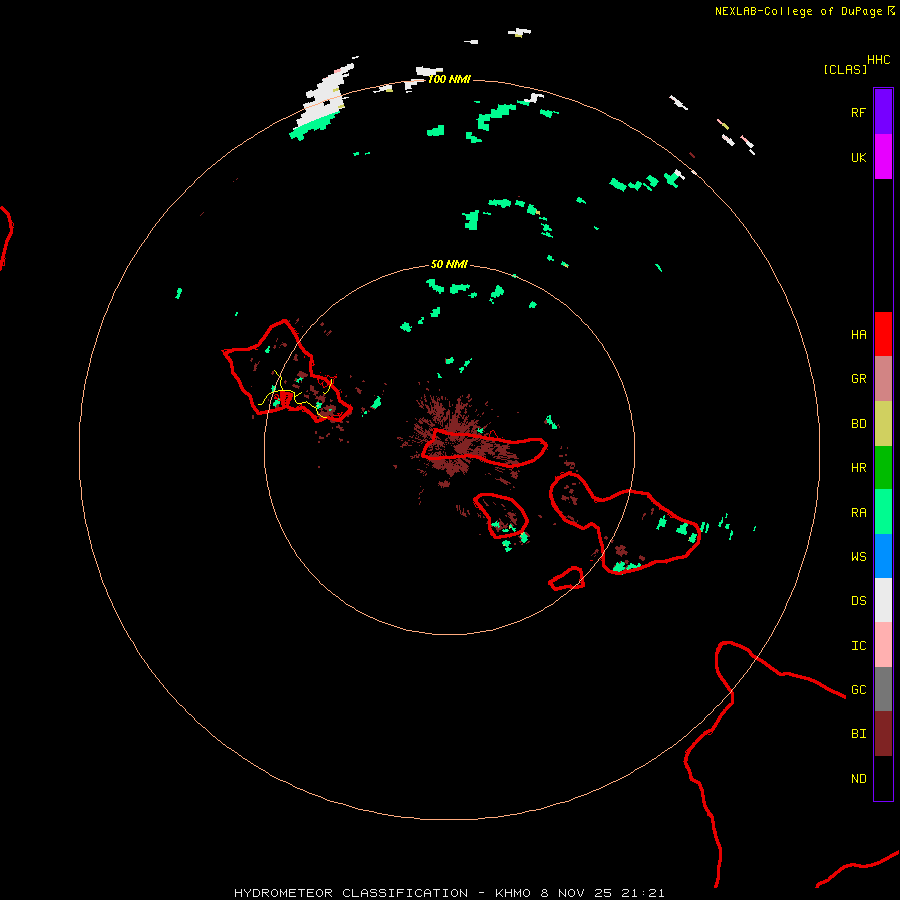Click the RF legend label
900x900 pixels.
[x=858, y=112]
